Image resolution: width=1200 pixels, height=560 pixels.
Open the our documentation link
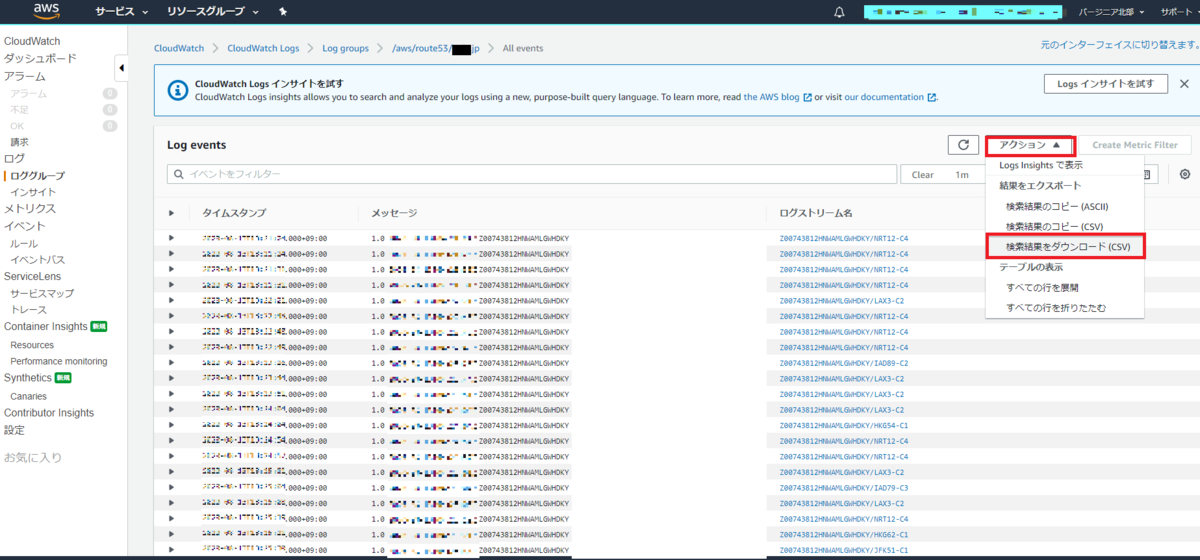(884, 98)
